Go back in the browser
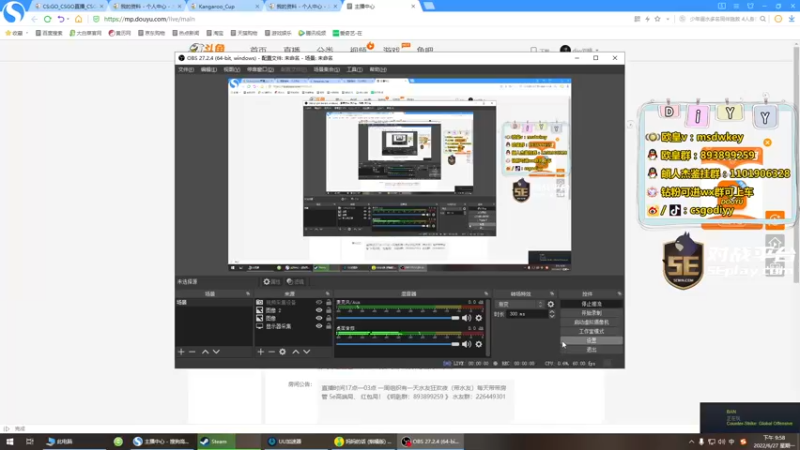Image resolution: width=800 pixels, height=450 pixels. 34,19
